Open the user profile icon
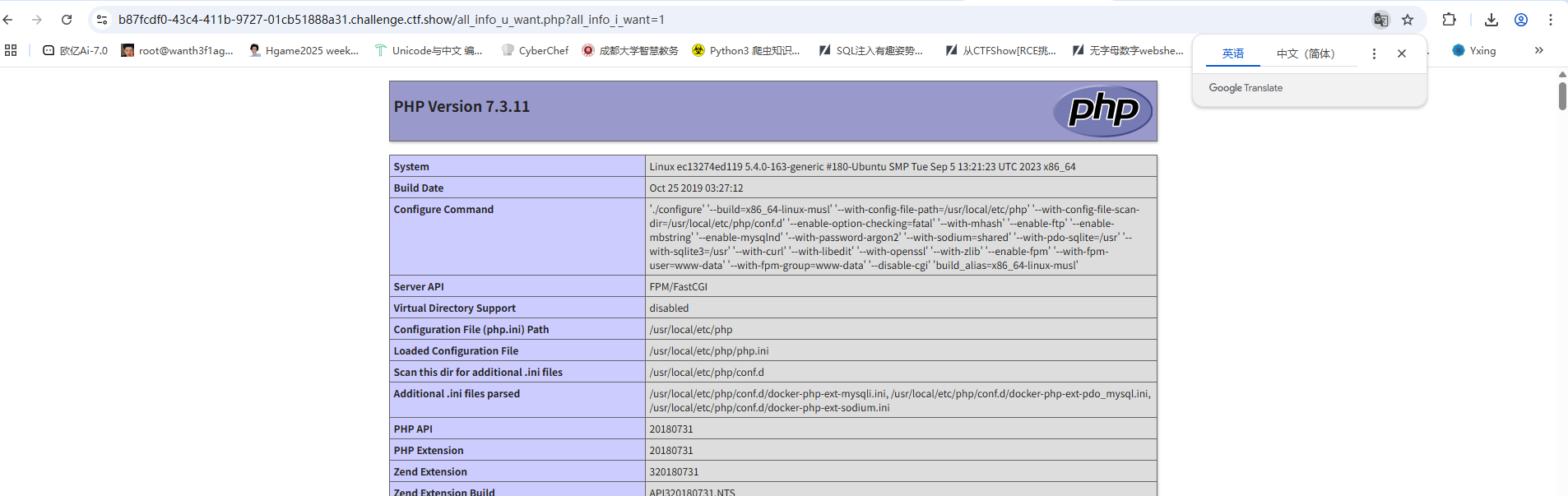The width and height of the screenshot is (1568, 496). pos(1521,20)
